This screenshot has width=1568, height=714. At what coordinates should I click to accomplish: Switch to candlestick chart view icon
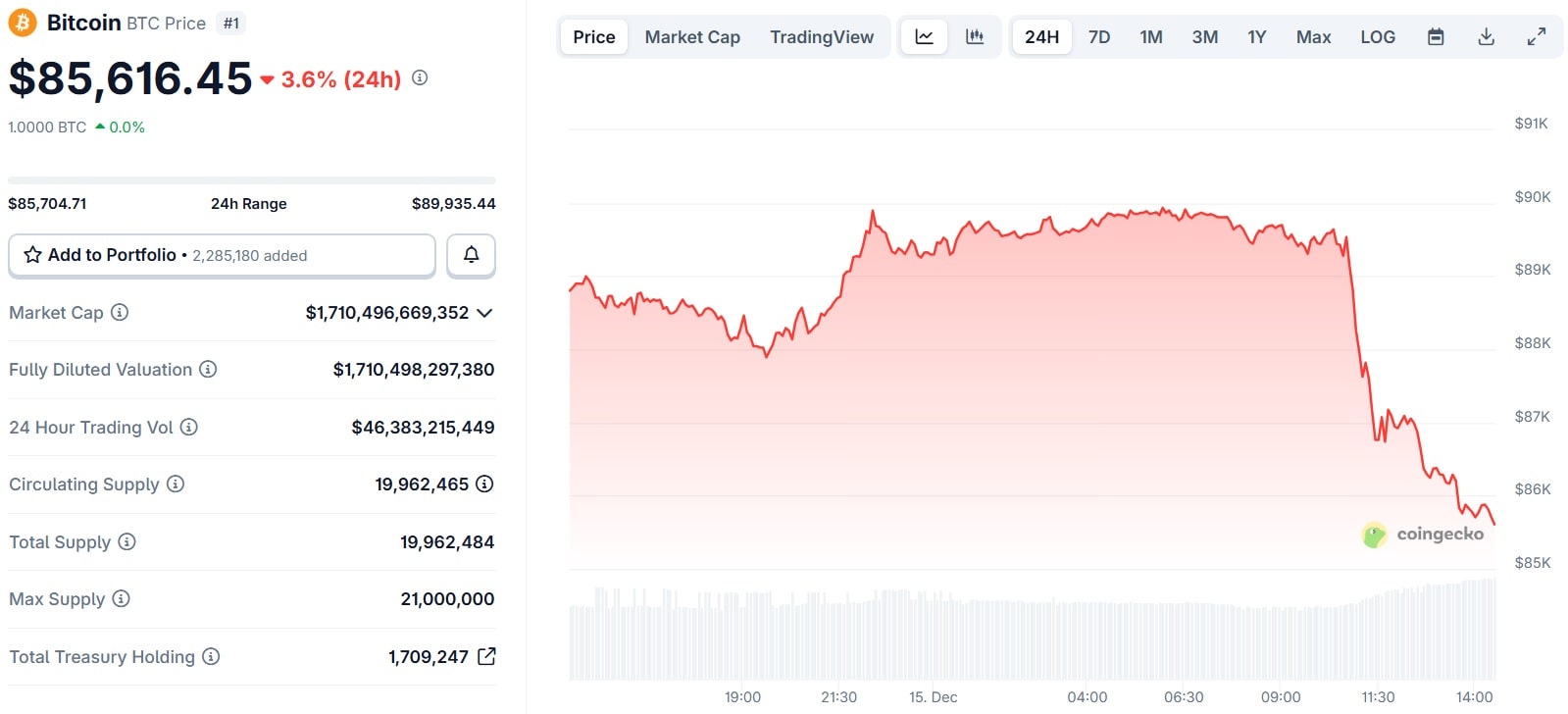coord(975,37)
